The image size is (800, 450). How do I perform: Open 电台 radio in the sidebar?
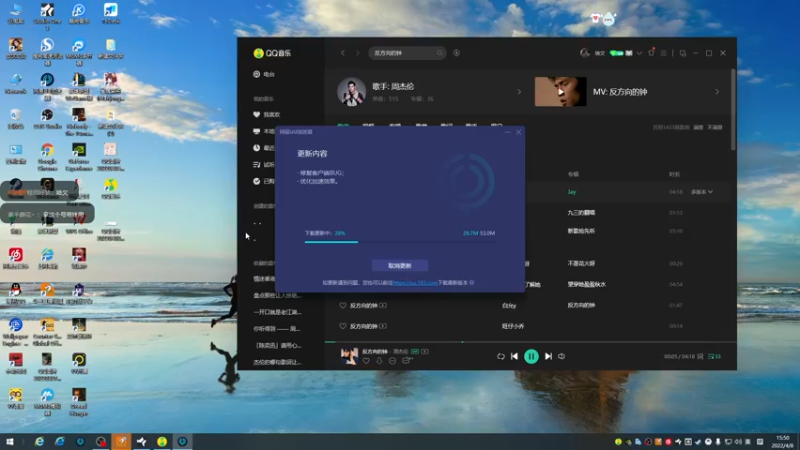coord(264,74)
